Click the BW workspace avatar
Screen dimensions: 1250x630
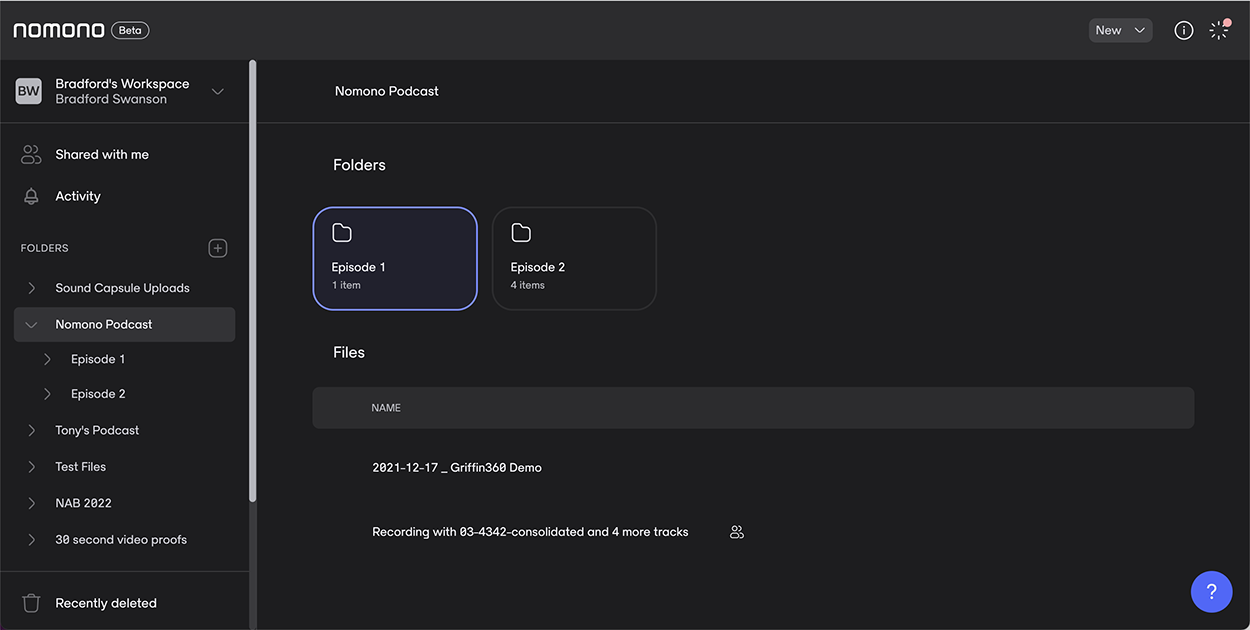[x=29, y=91]
